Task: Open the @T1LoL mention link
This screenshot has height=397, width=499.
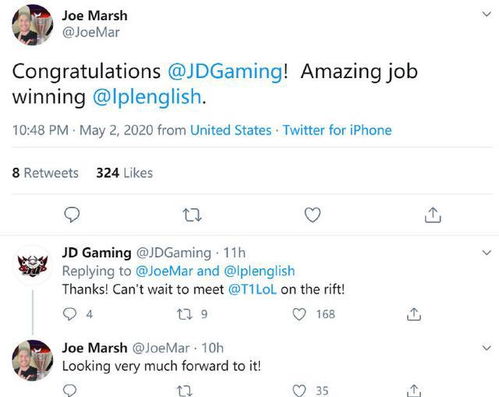Action: [x=252, y=289]
